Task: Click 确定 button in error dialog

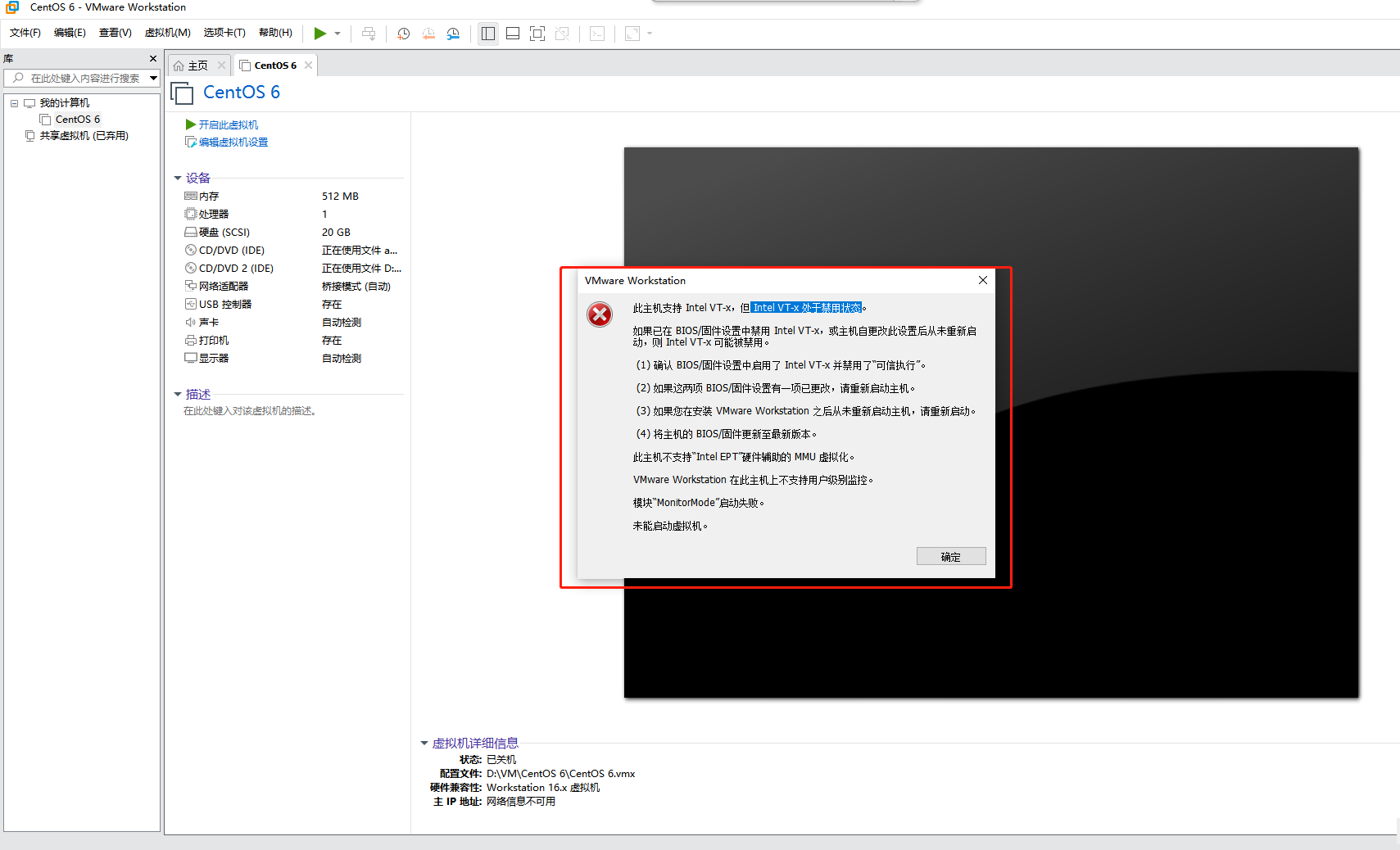Action: pyautogui.click(x=951, y=557)
